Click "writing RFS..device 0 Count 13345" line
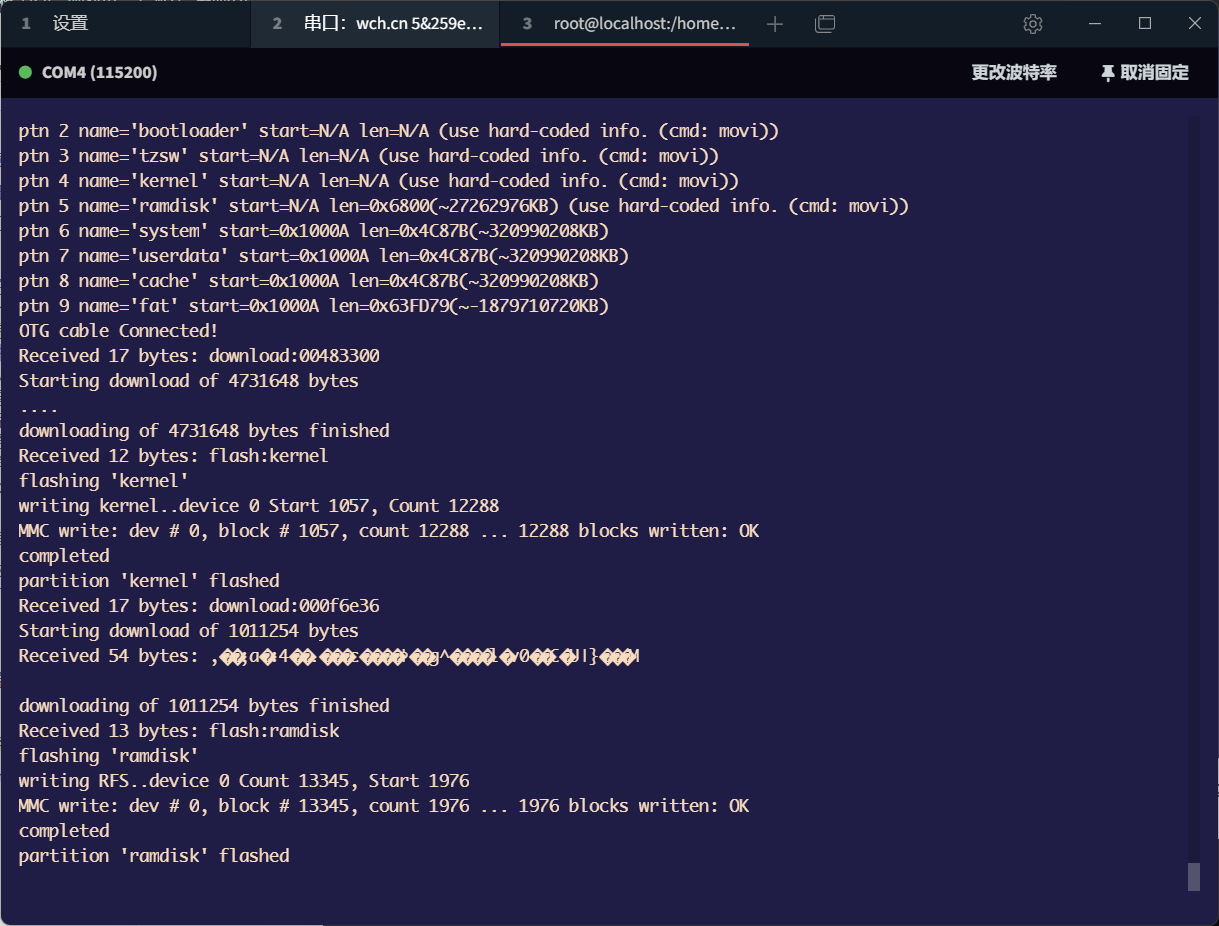Viewport: 1219px width, 926px height. click(244, 781)
